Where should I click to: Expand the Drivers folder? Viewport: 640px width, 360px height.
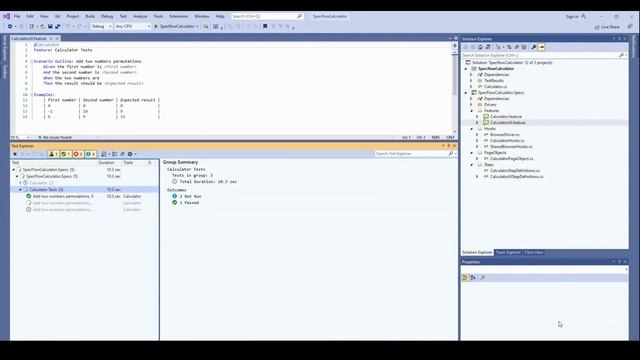[x=471, y=104]
